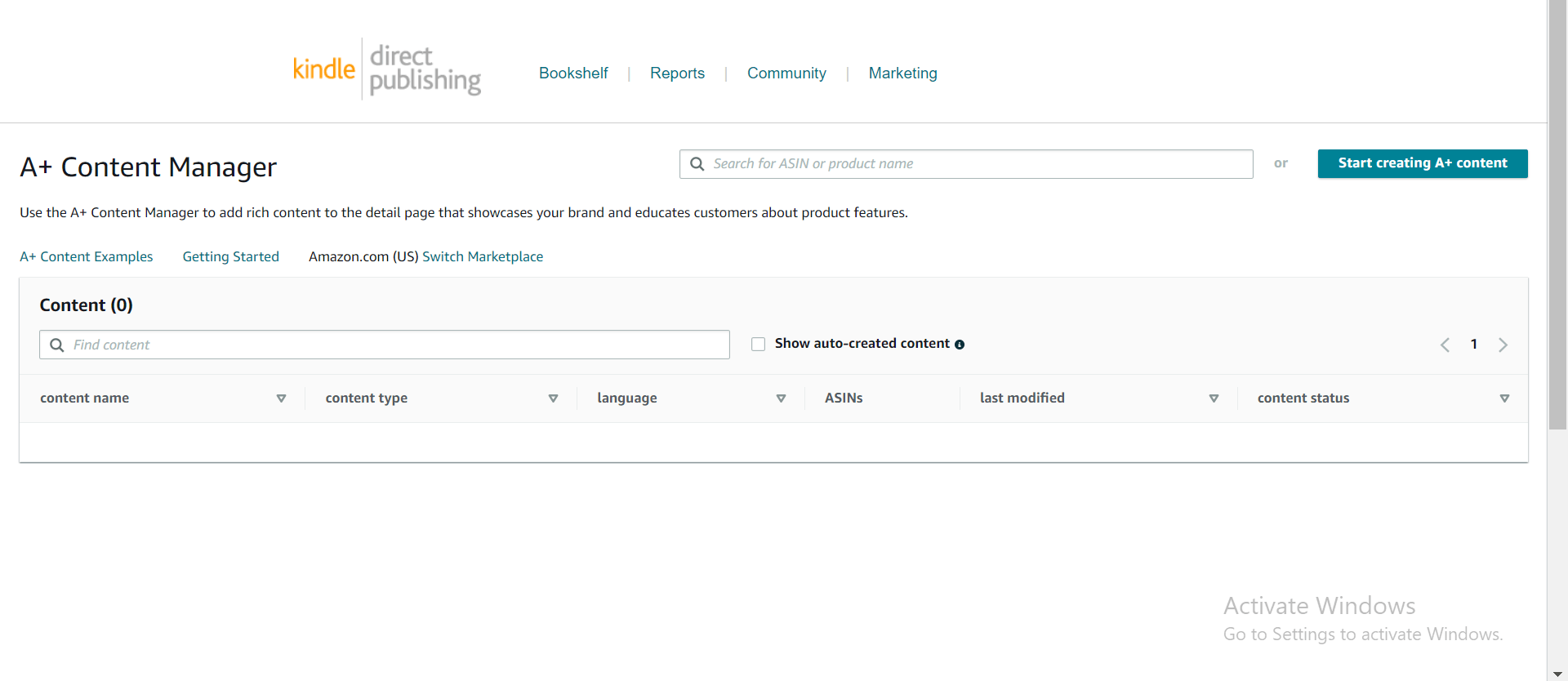1568x681 pixels.
Task: Click the ASINs column header
Action: (844, 398)
